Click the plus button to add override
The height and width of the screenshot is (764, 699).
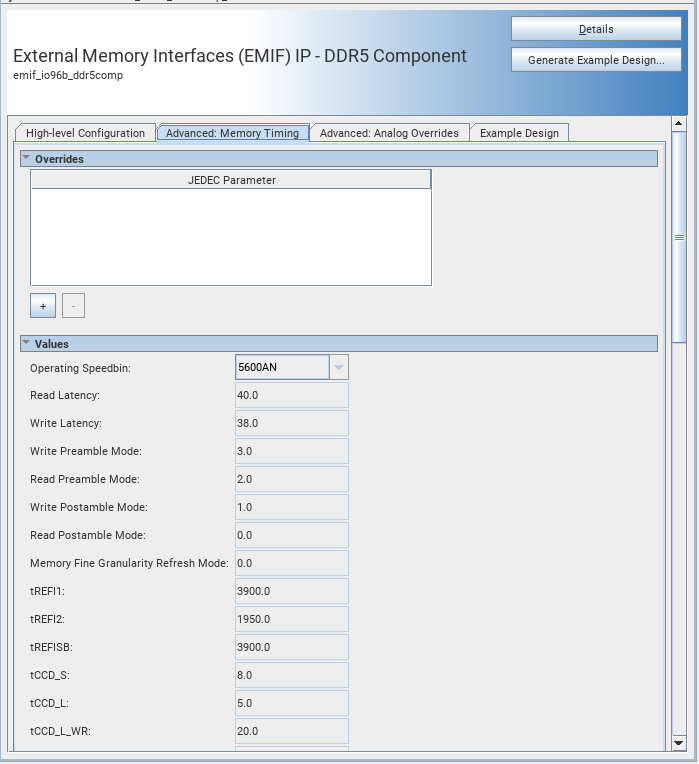pos(42,306)
